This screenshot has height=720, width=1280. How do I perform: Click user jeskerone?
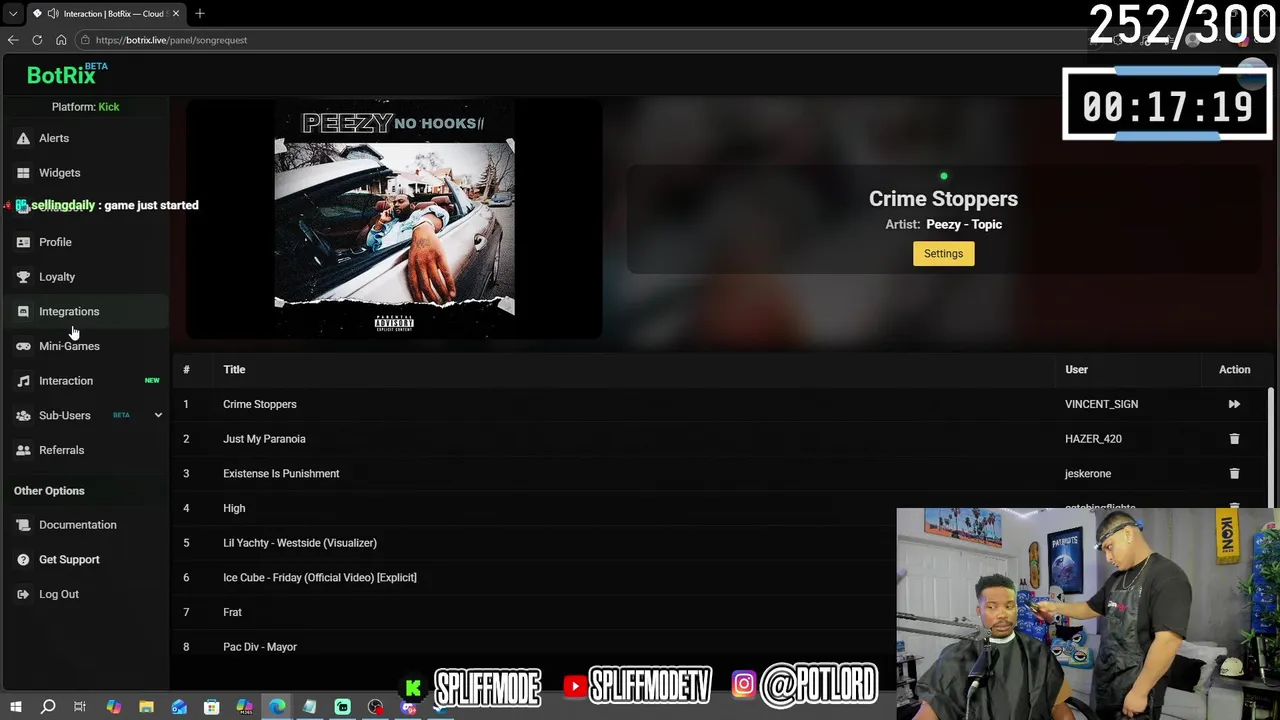(1088, 474)
